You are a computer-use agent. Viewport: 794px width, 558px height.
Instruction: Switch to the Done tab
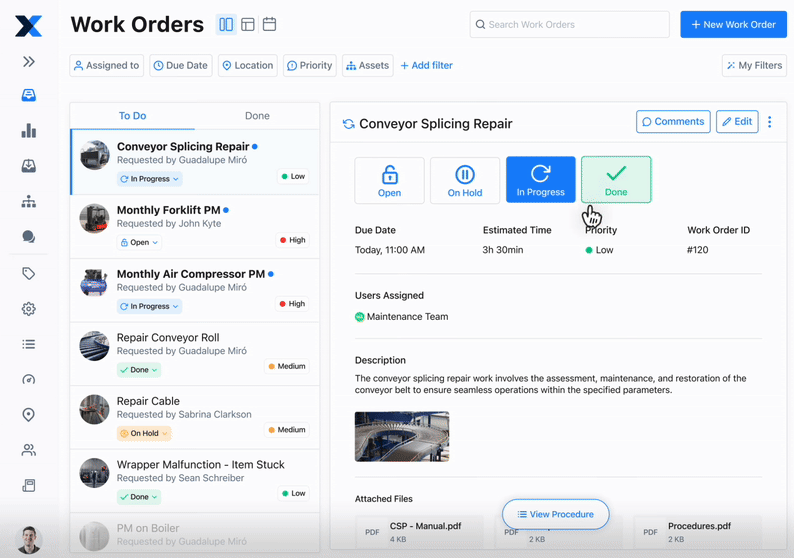click(257, 116)
